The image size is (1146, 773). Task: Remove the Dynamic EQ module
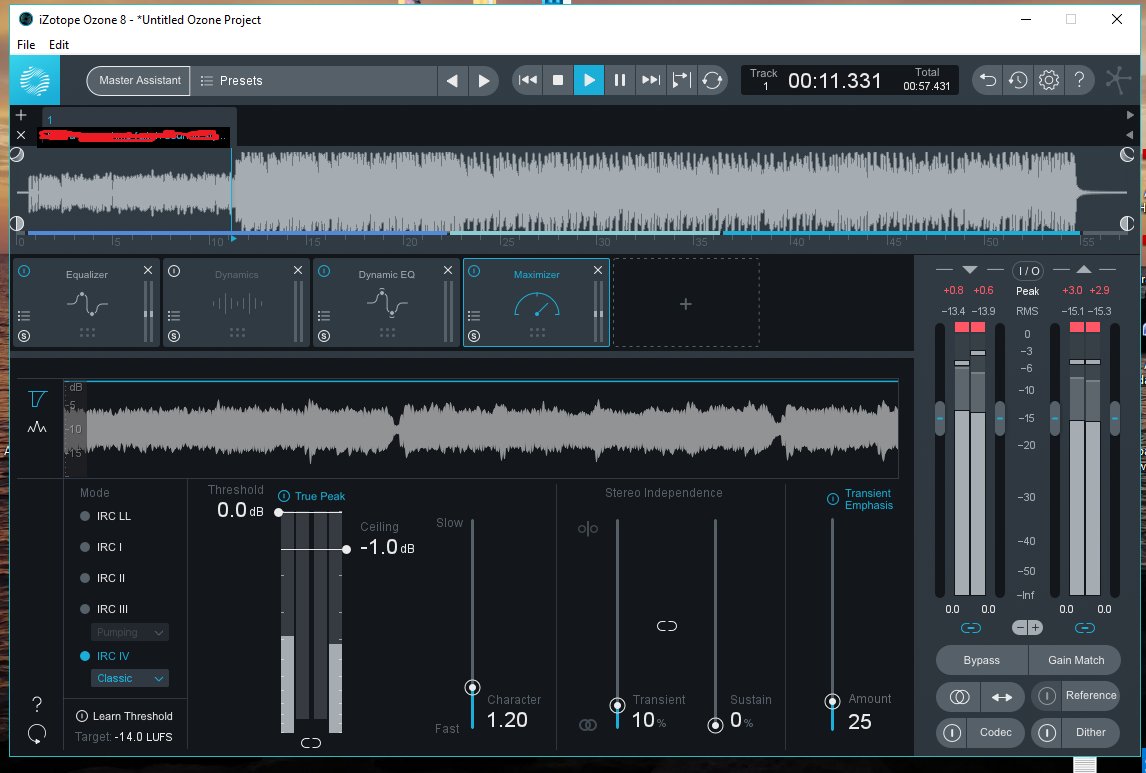coord(448,270)
